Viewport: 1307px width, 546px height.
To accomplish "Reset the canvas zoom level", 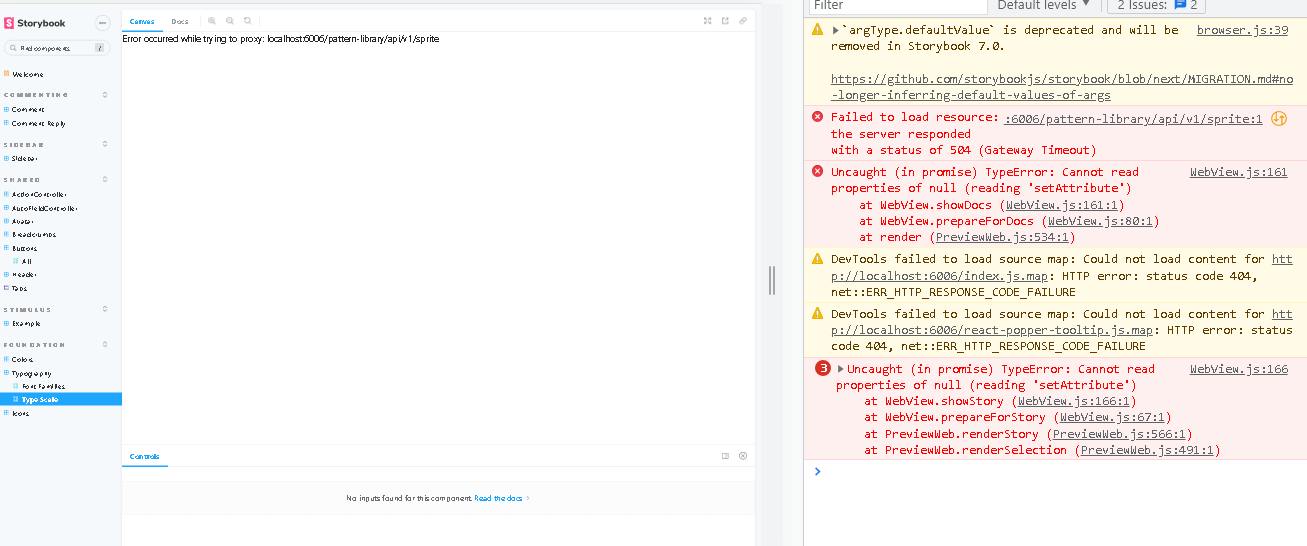I will point(247,20).
